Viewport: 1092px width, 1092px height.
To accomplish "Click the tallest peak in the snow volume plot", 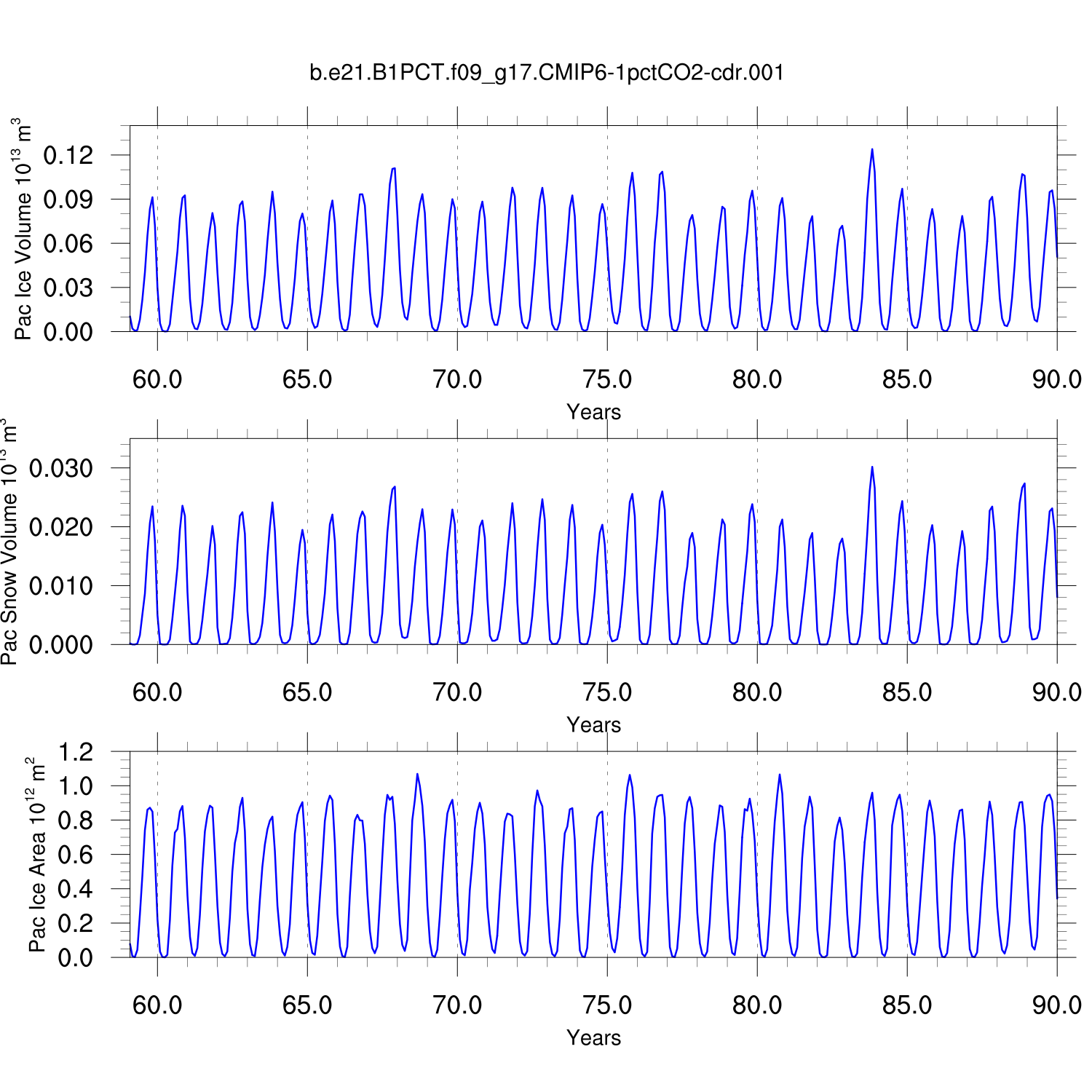I will (x=872, y=467).
